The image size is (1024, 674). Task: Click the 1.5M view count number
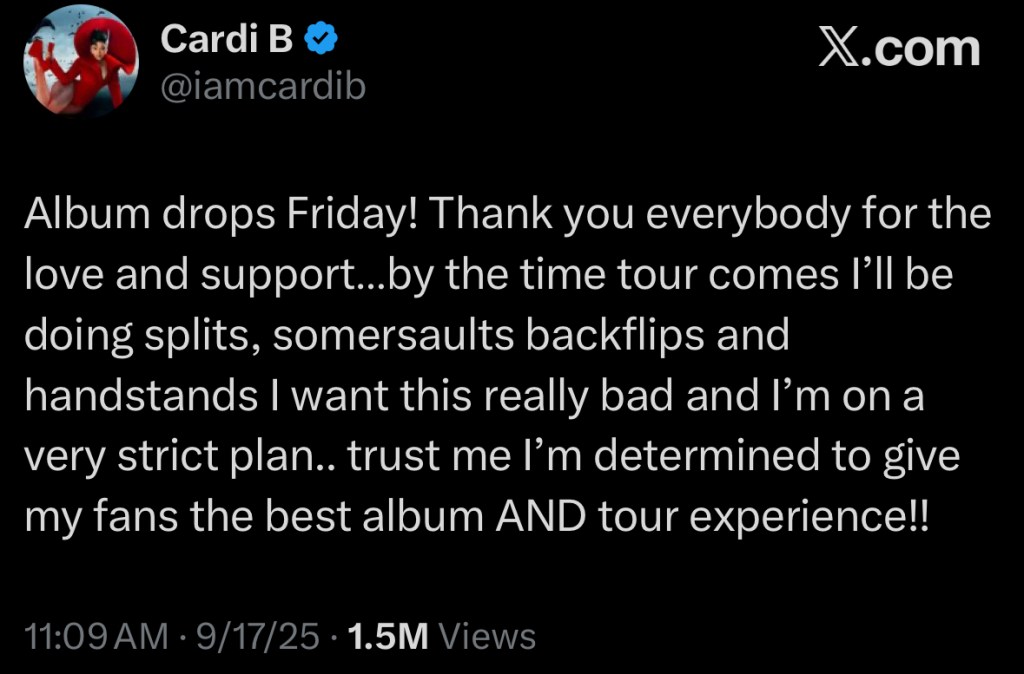(x=385, y=636)
